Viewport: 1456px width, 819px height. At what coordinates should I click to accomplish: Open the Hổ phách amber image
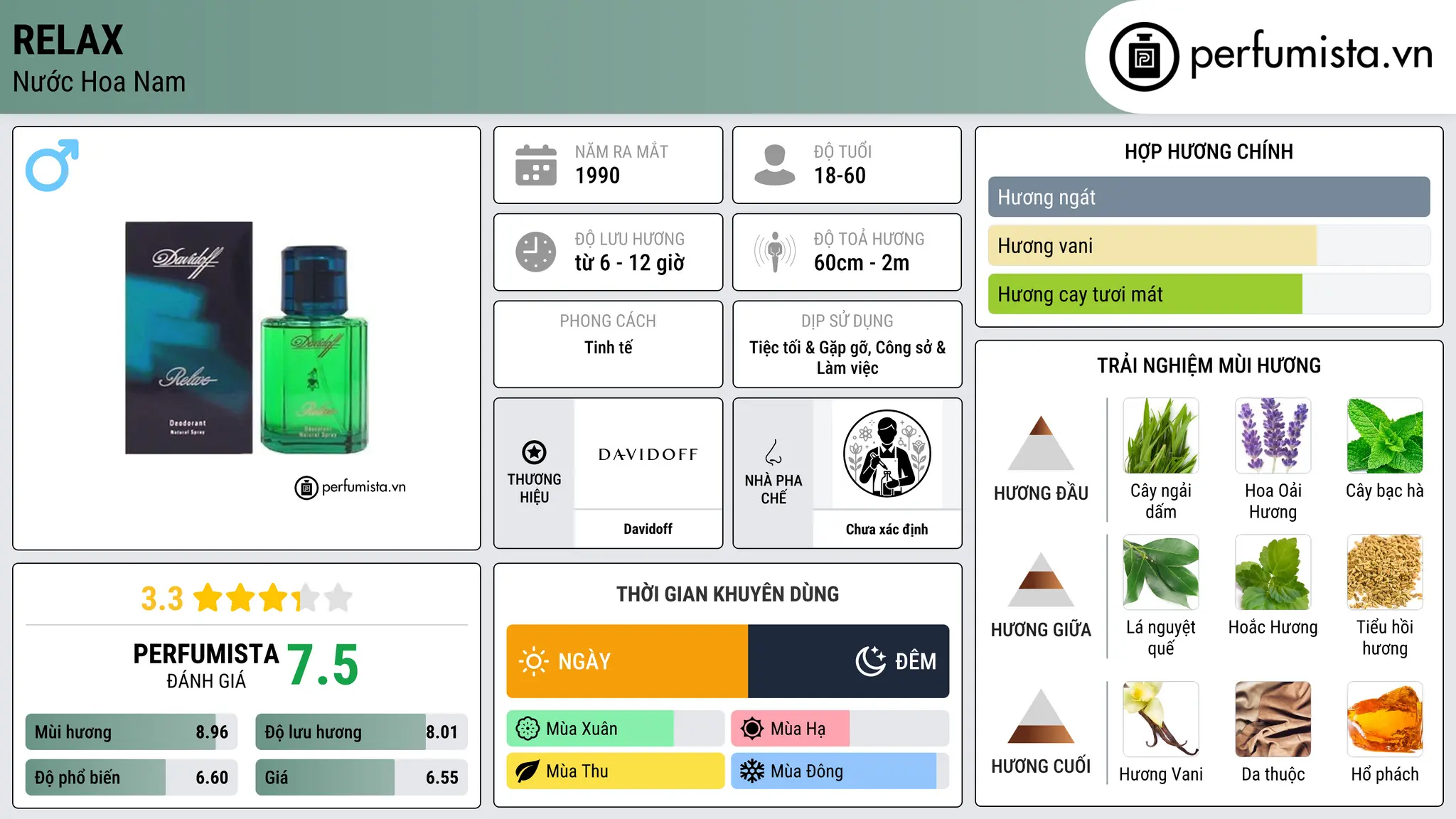click(x=1385, y=719)
